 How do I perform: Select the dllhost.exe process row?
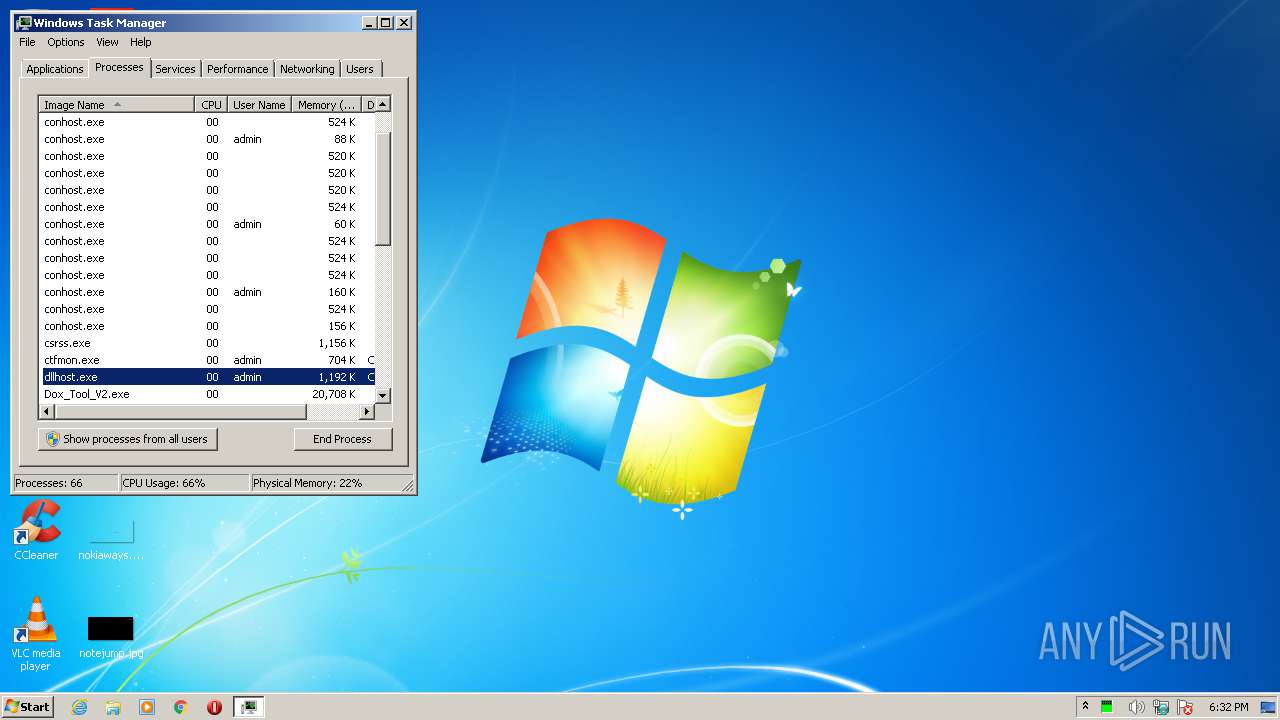[x=207, y=377]
